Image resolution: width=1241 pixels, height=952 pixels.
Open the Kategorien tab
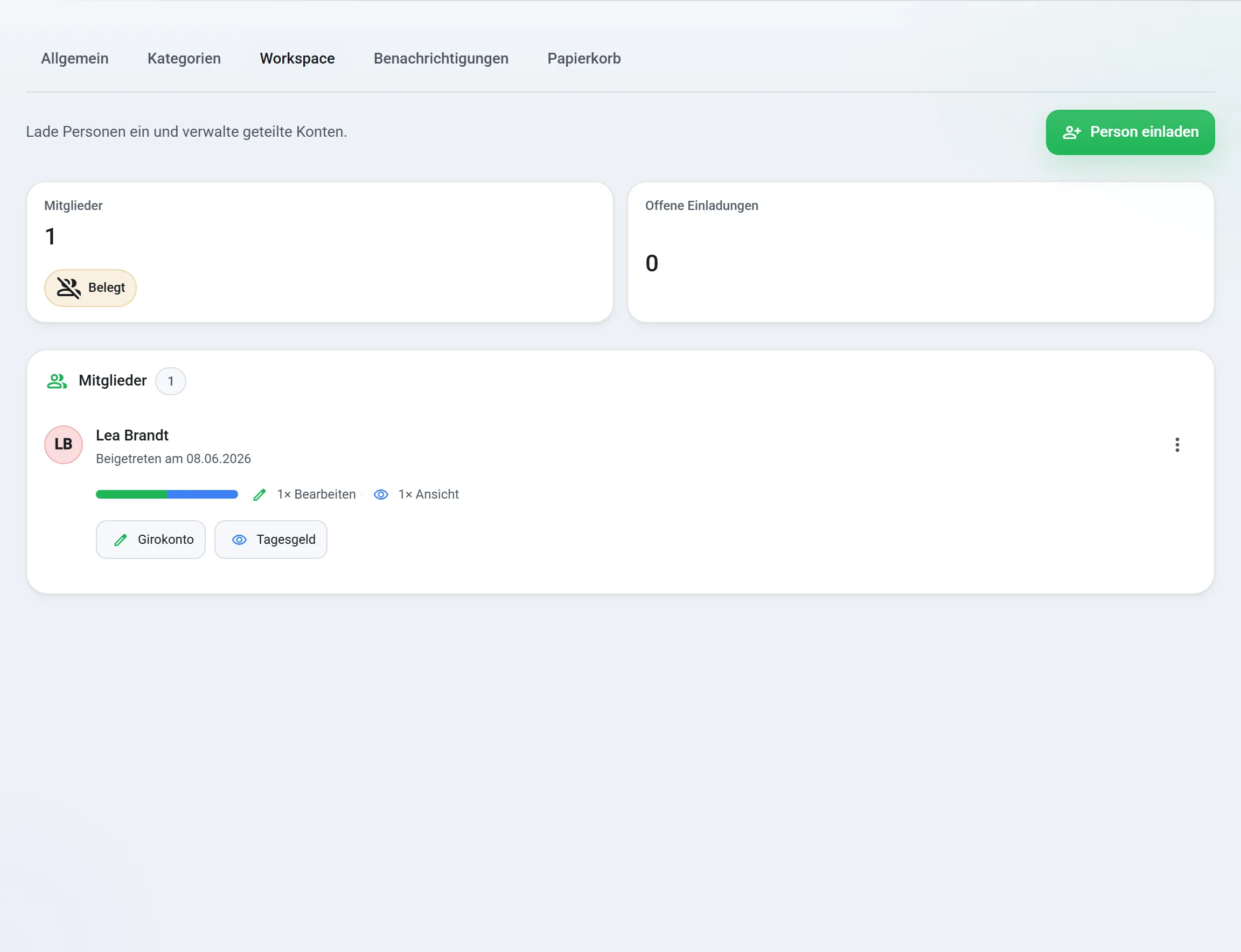coord(184,58)
